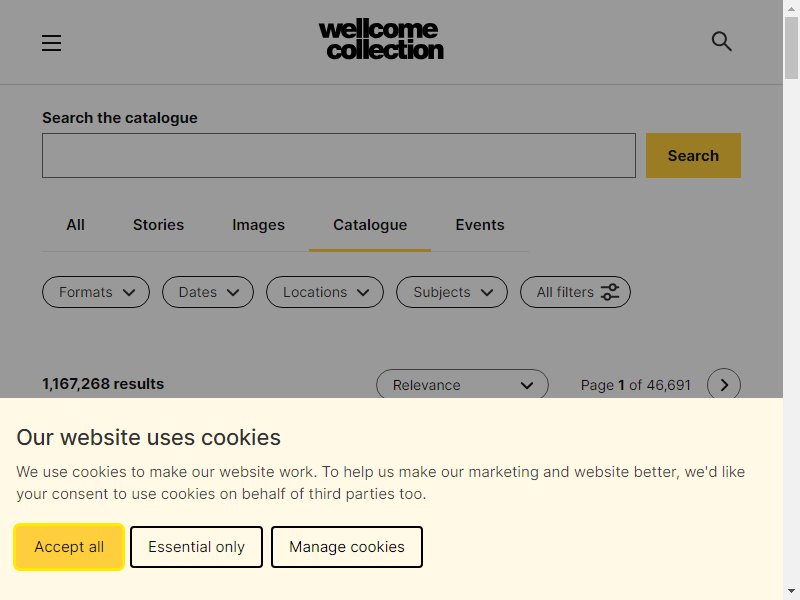The height and width of the screenshot is (600, 800).
Task: Switch to the Images tab
Action: pyautogui.click(x=258, y=225)
